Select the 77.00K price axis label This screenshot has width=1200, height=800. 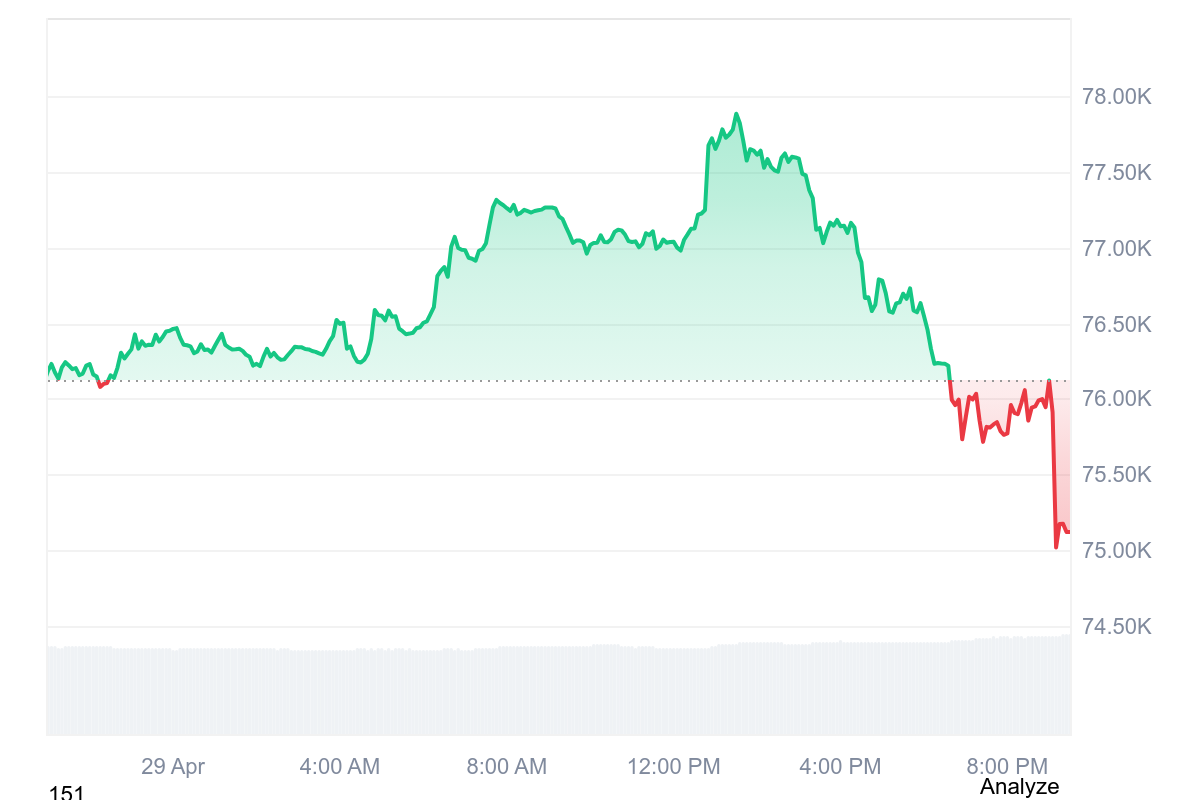click(1117, 249)
